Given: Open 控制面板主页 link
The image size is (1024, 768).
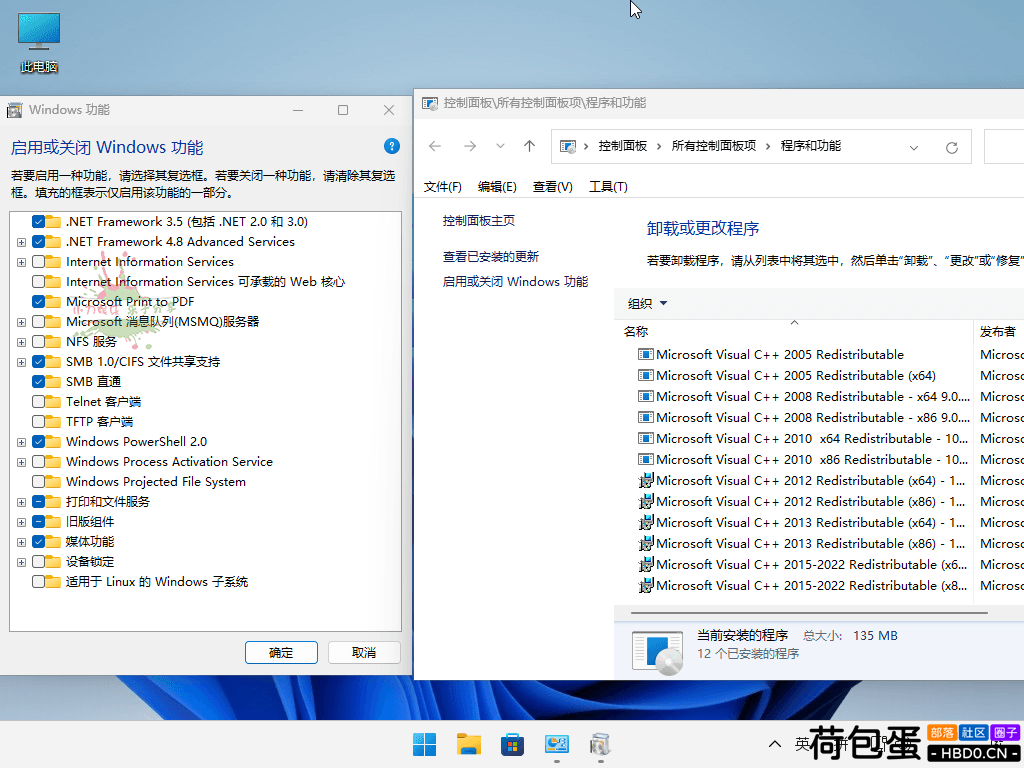Looking at the screenshot, I should point(479,221).
